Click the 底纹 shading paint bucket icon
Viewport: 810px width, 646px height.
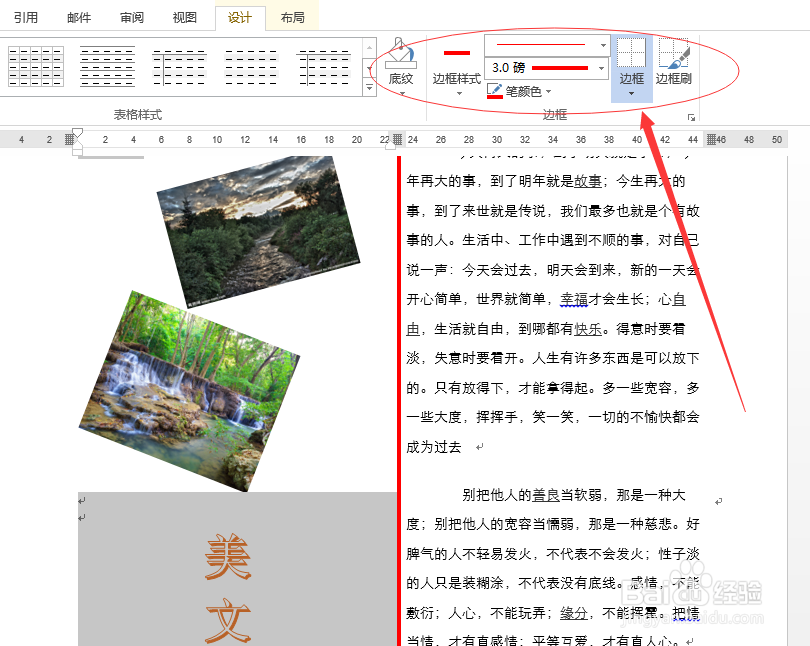tap(401, 54)
